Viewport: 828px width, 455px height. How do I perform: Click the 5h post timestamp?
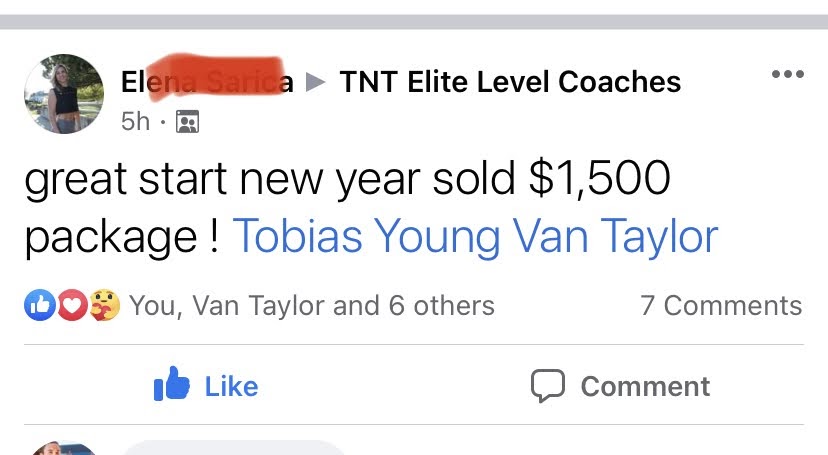point(135,121)
